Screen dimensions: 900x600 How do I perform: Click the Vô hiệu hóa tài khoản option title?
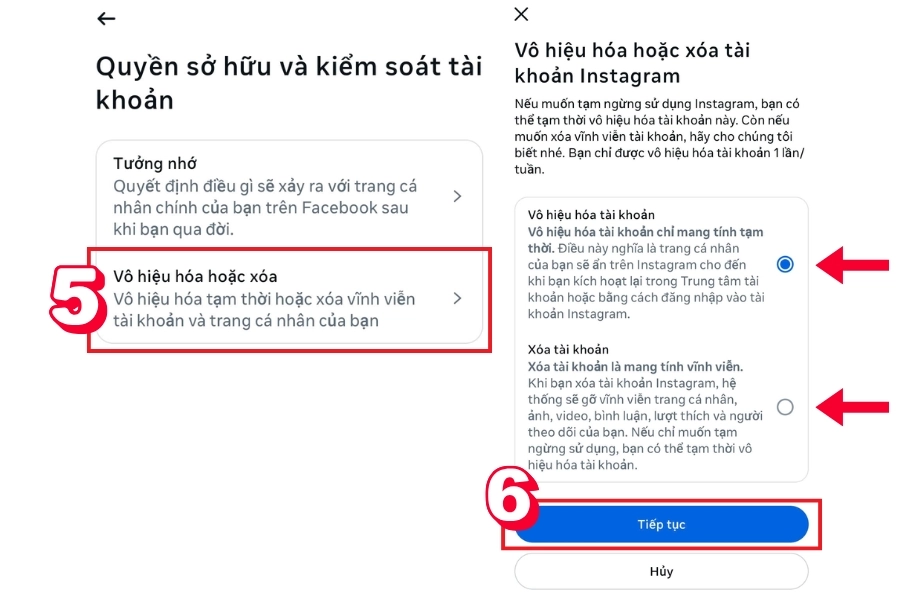coord(591,215)
